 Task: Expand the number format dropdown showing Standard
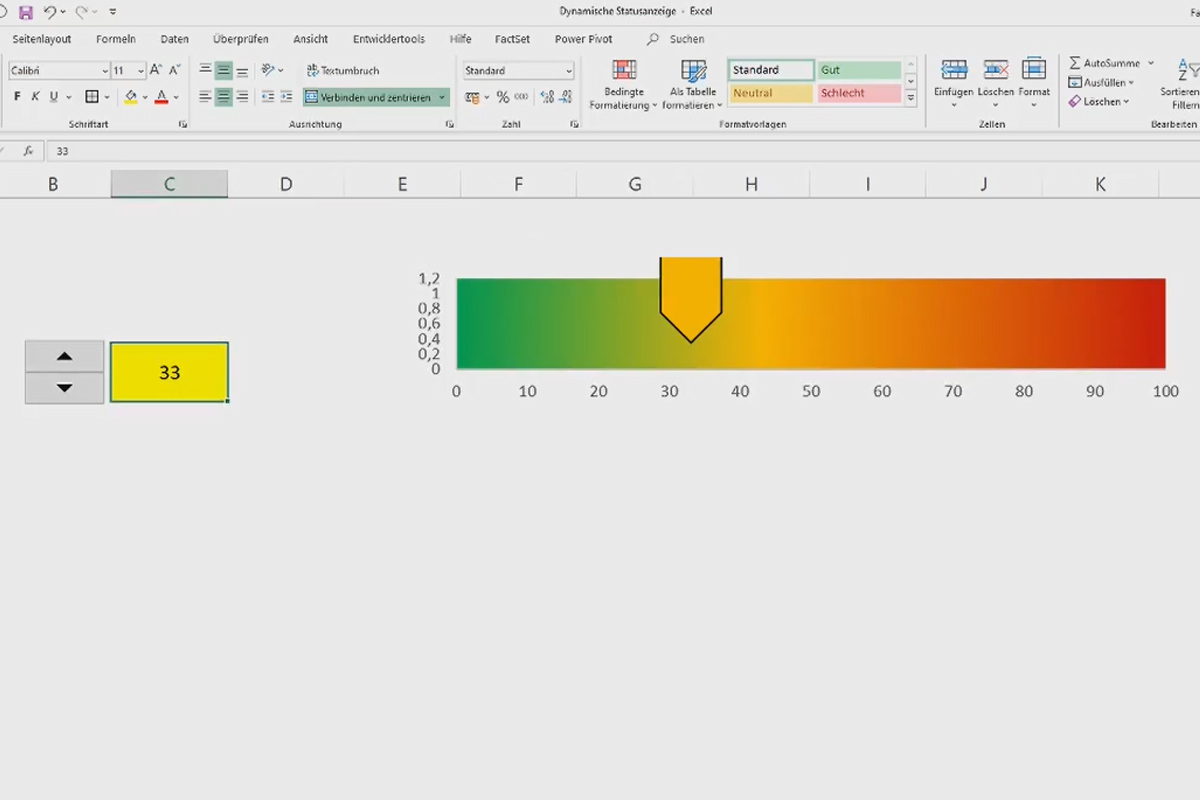[x=568, y=70]
